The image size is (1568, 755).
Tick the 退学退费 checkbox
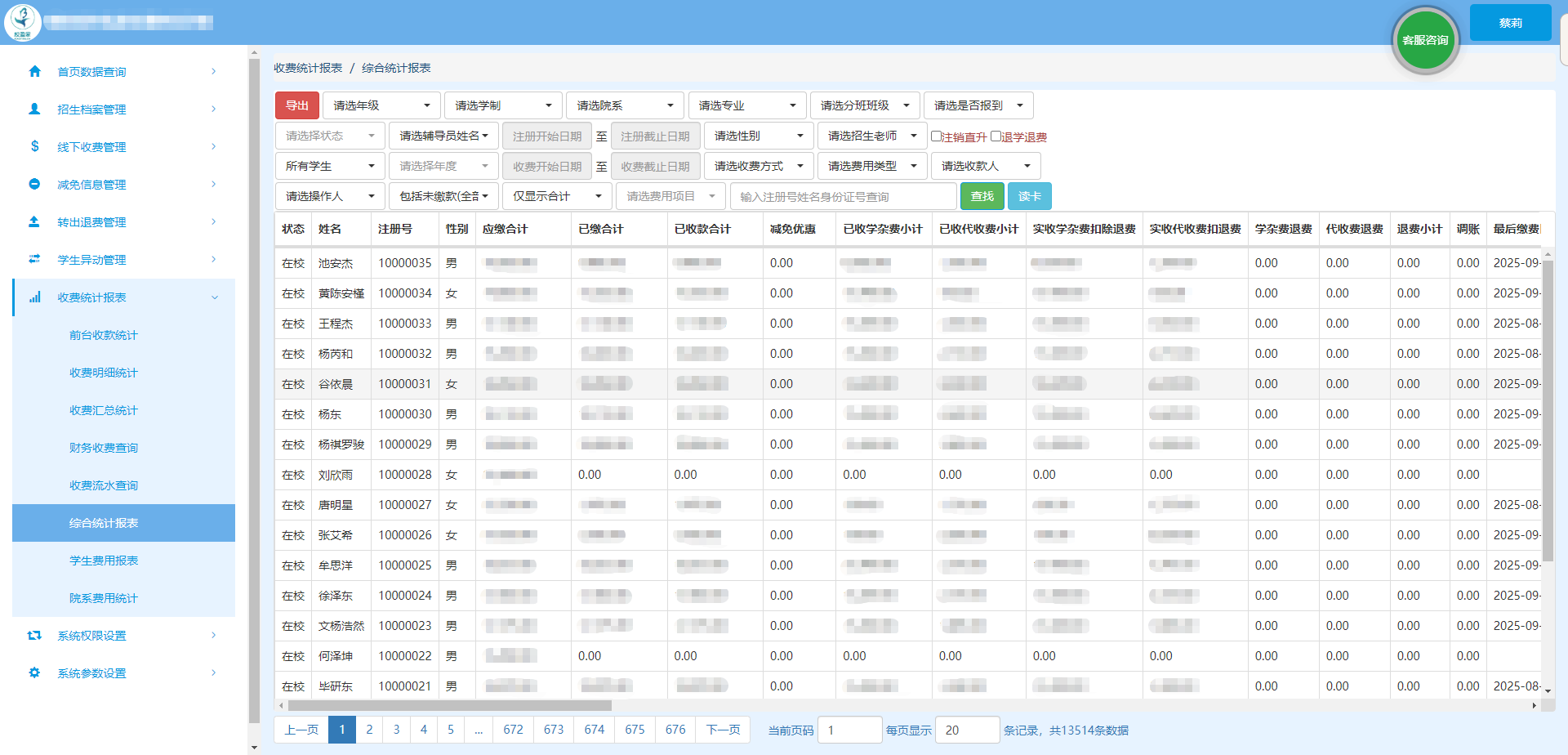point(996,136)
